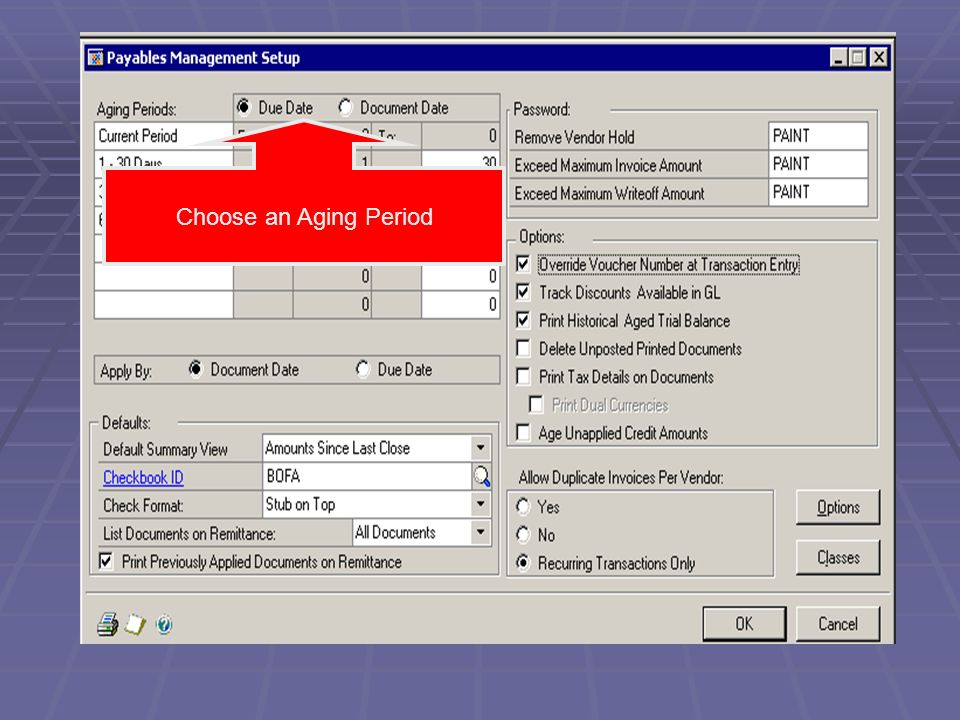Close the Payables Management Setup window
Image resolution: width=960 pixels, height=720 pixels.
pos(879,58)
